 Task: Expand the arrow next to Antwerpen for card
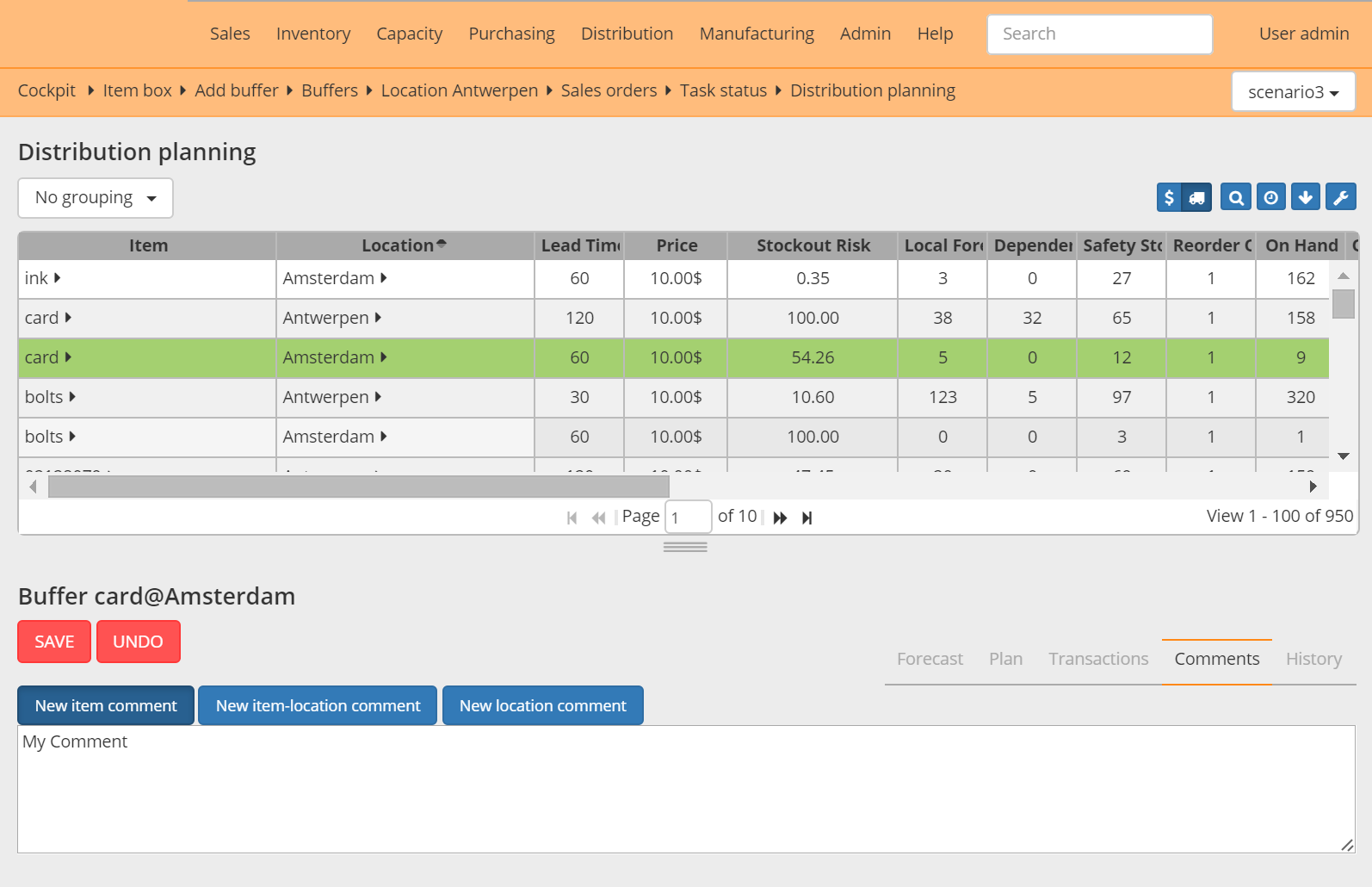(x=378, y=318)
